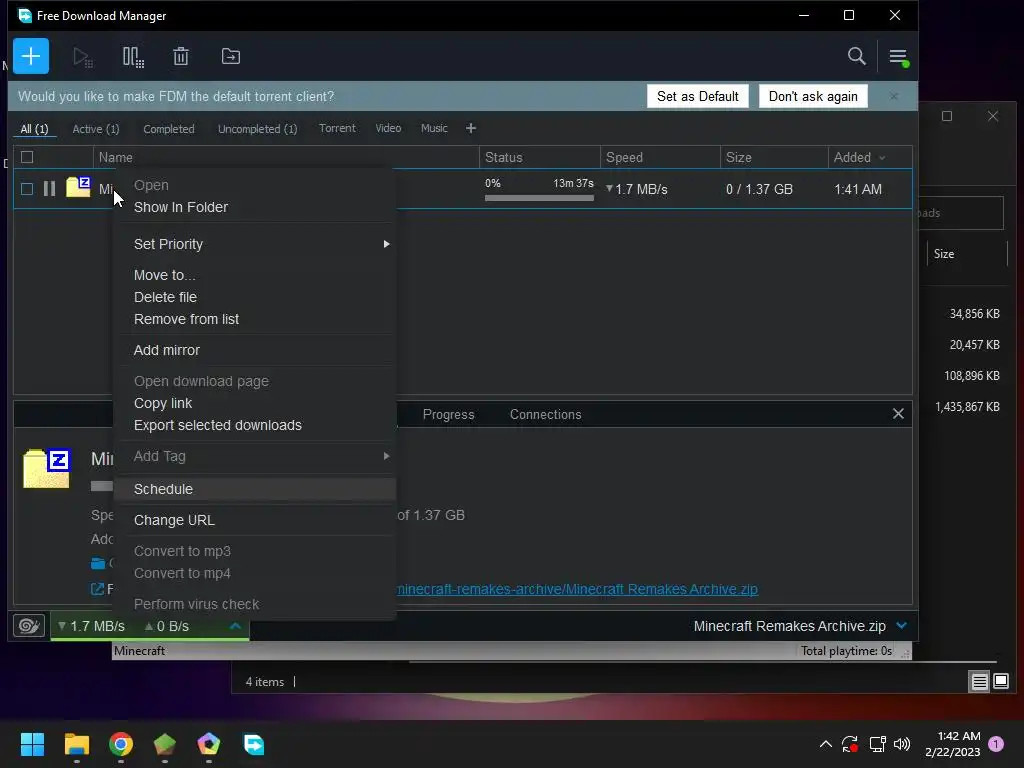The image size is (1024, 768).
Task: Click download speed 1.7 MB/s in status bar
Action: click(91, 626)
